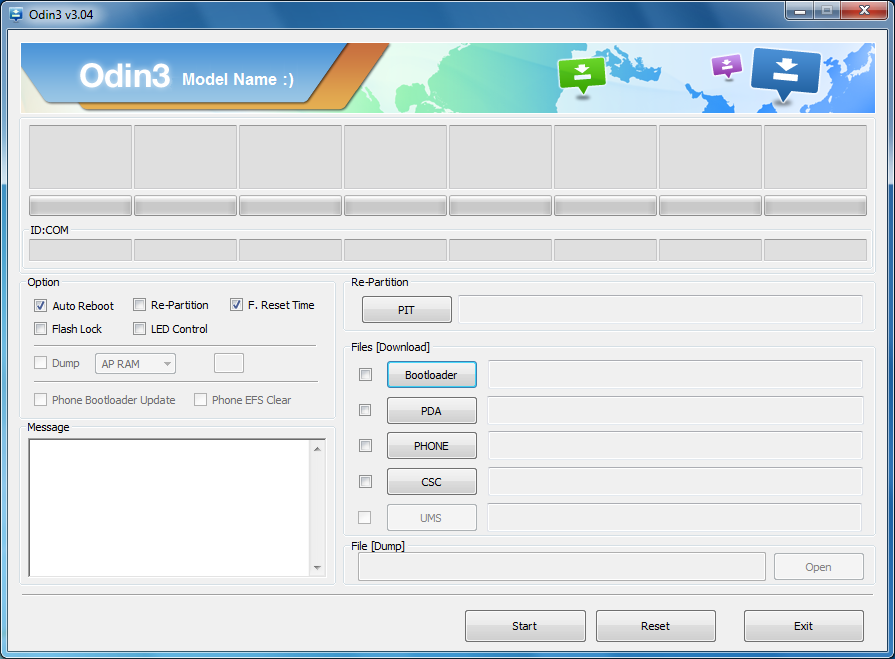
Task: Click the Start button
Action: [x=525, y=626]
